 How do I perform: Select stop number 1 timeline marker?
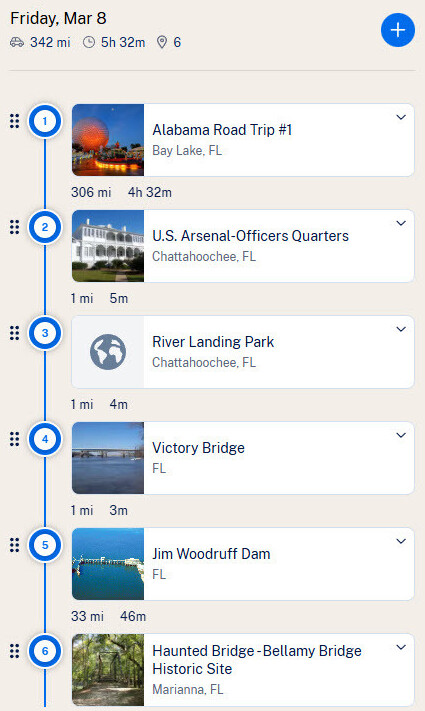(45, 121)
